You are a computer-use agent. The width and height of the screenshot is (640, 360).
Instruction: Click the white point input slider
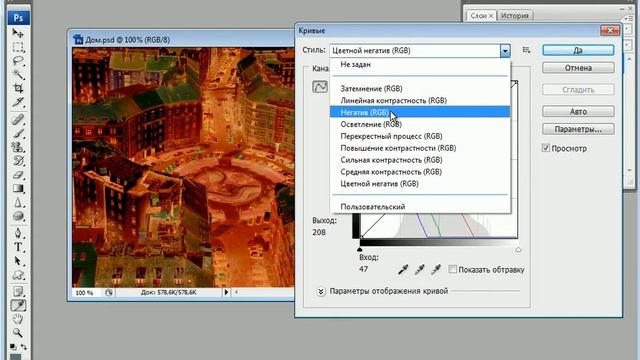[518, 249]
